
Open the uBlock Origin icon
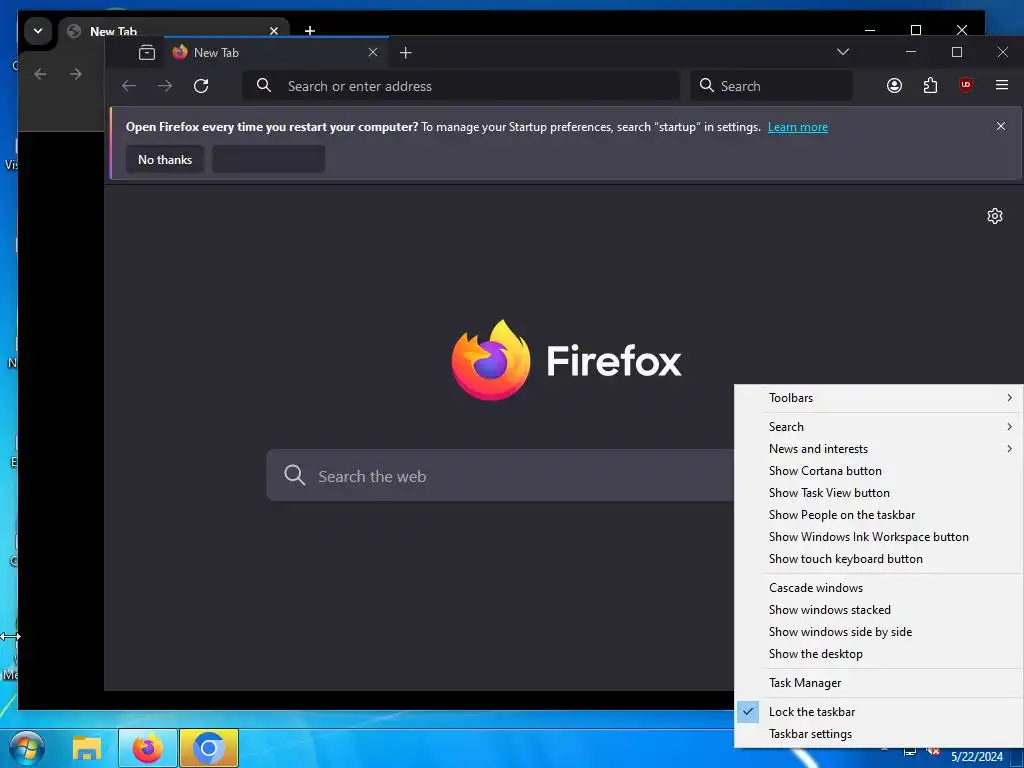click(x=966, y=85)
